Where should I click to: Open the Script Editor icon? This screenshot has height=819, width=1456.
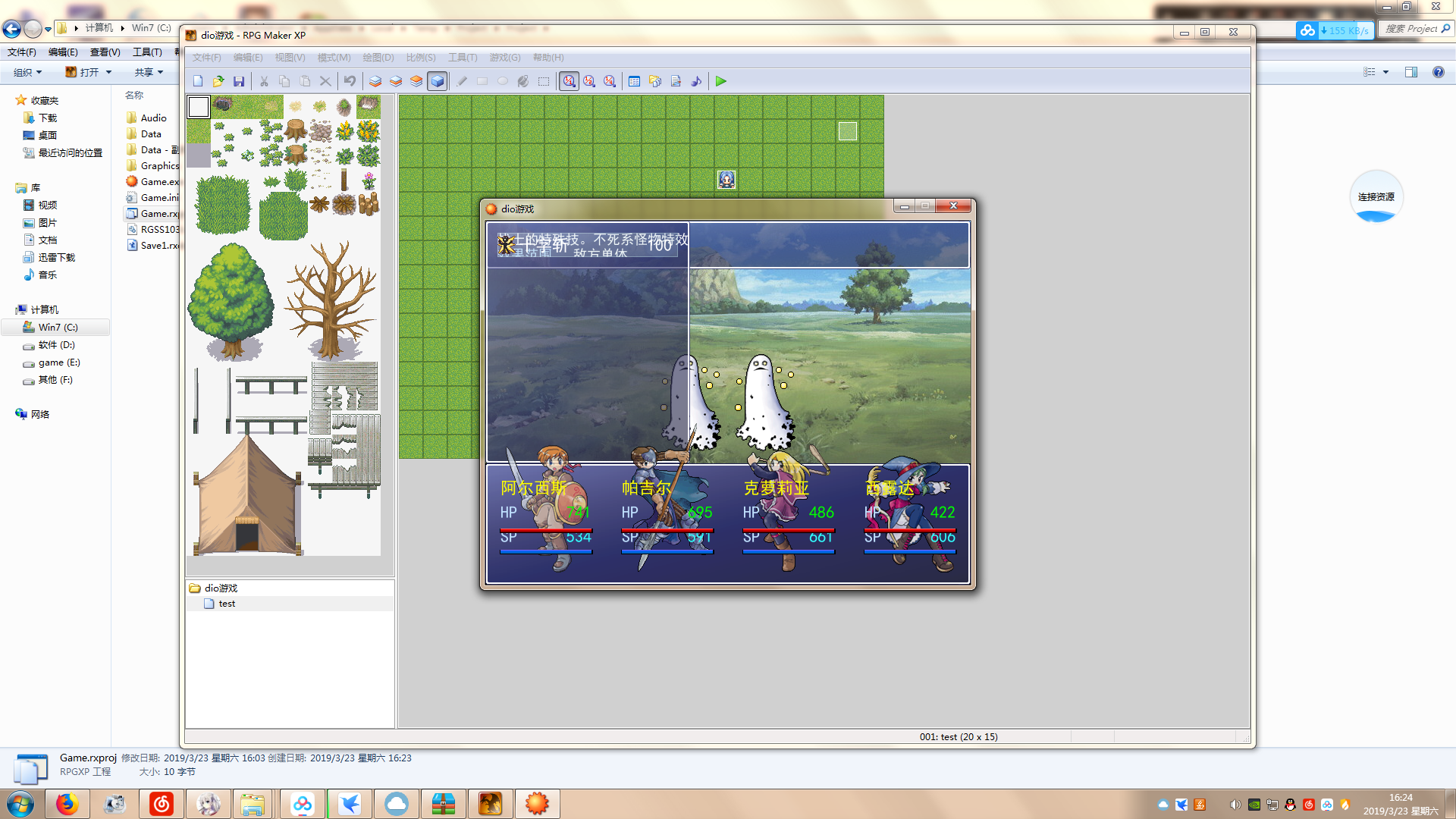[676, 81]
